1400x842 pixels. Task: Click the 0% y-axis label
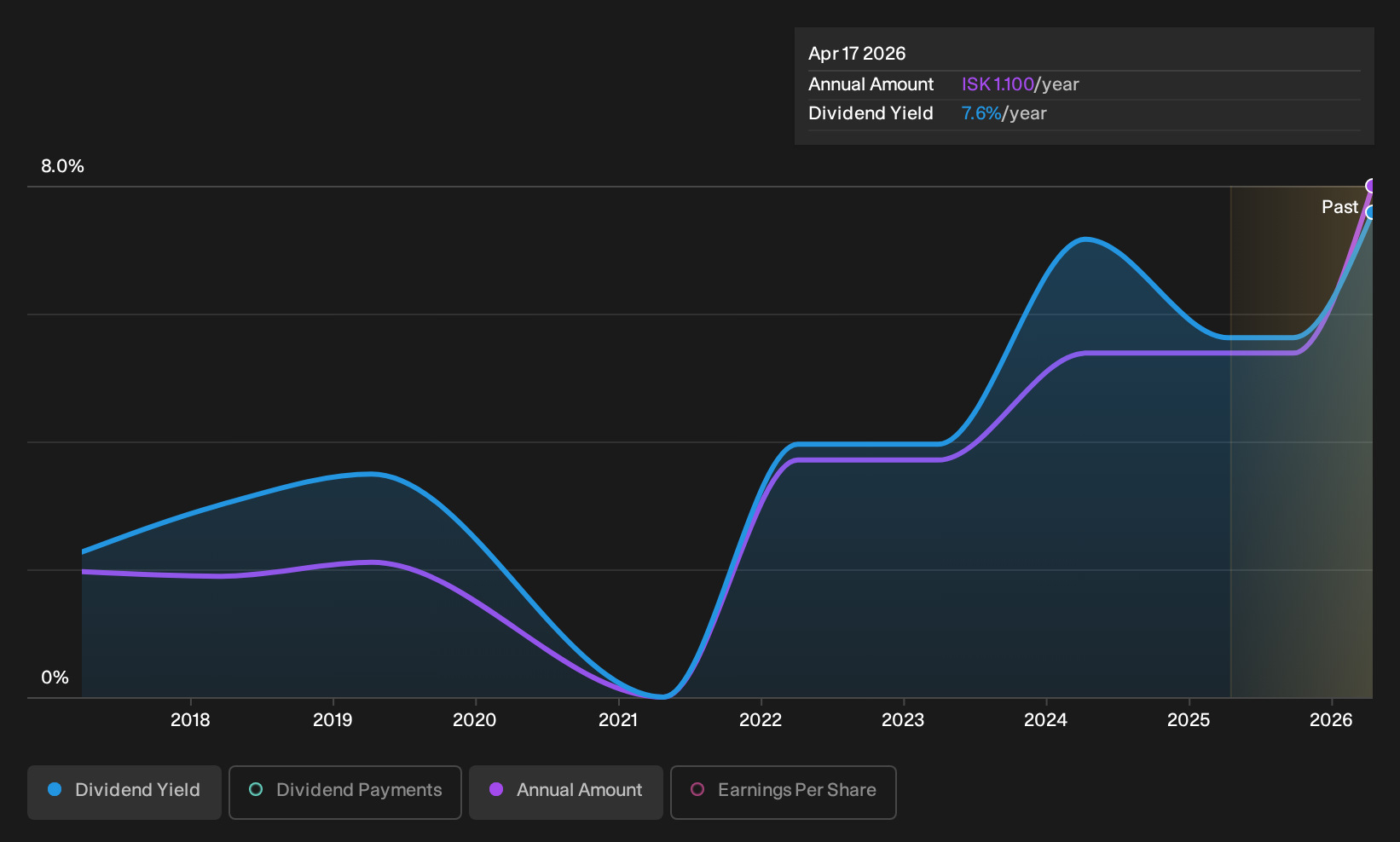[55, 678]
